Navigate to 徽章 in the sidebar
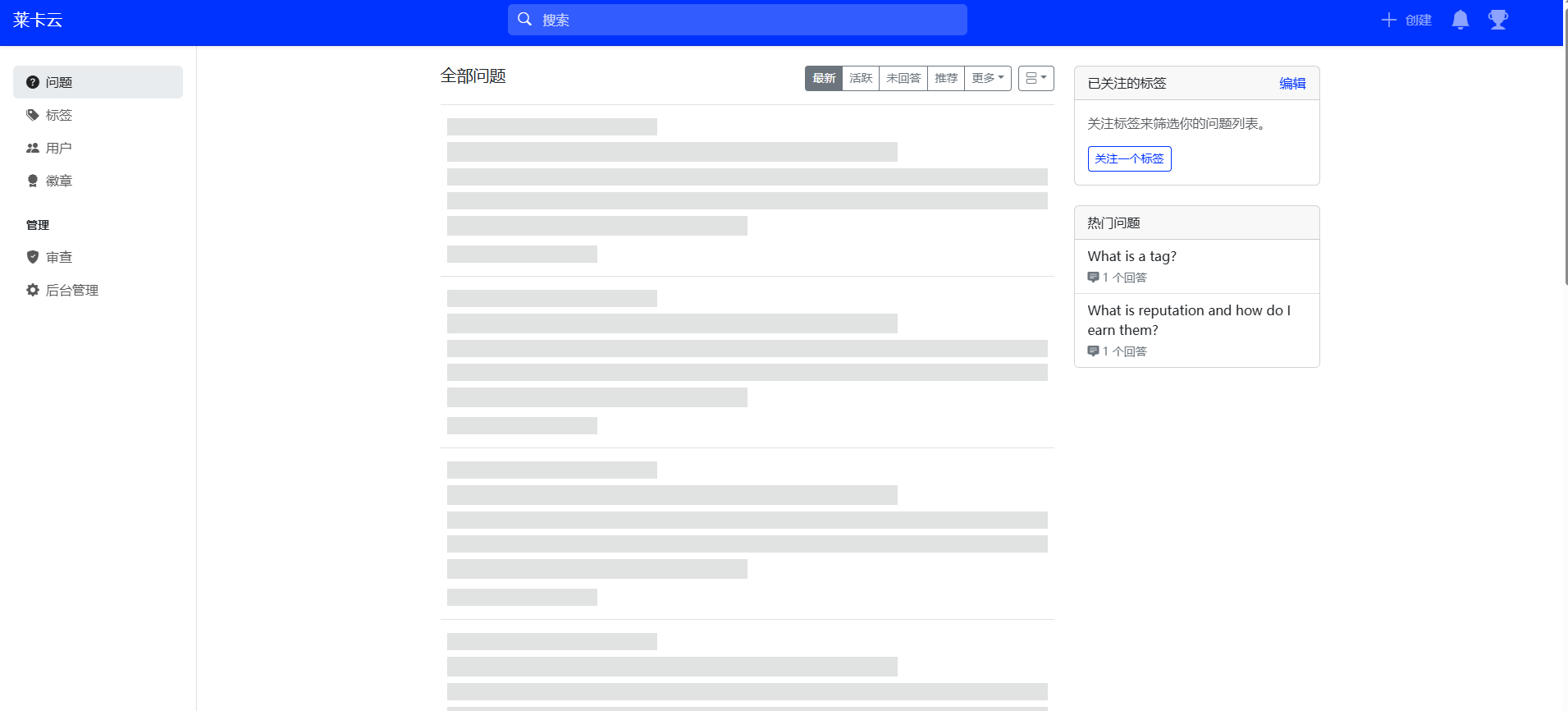 tap(98, 181)
